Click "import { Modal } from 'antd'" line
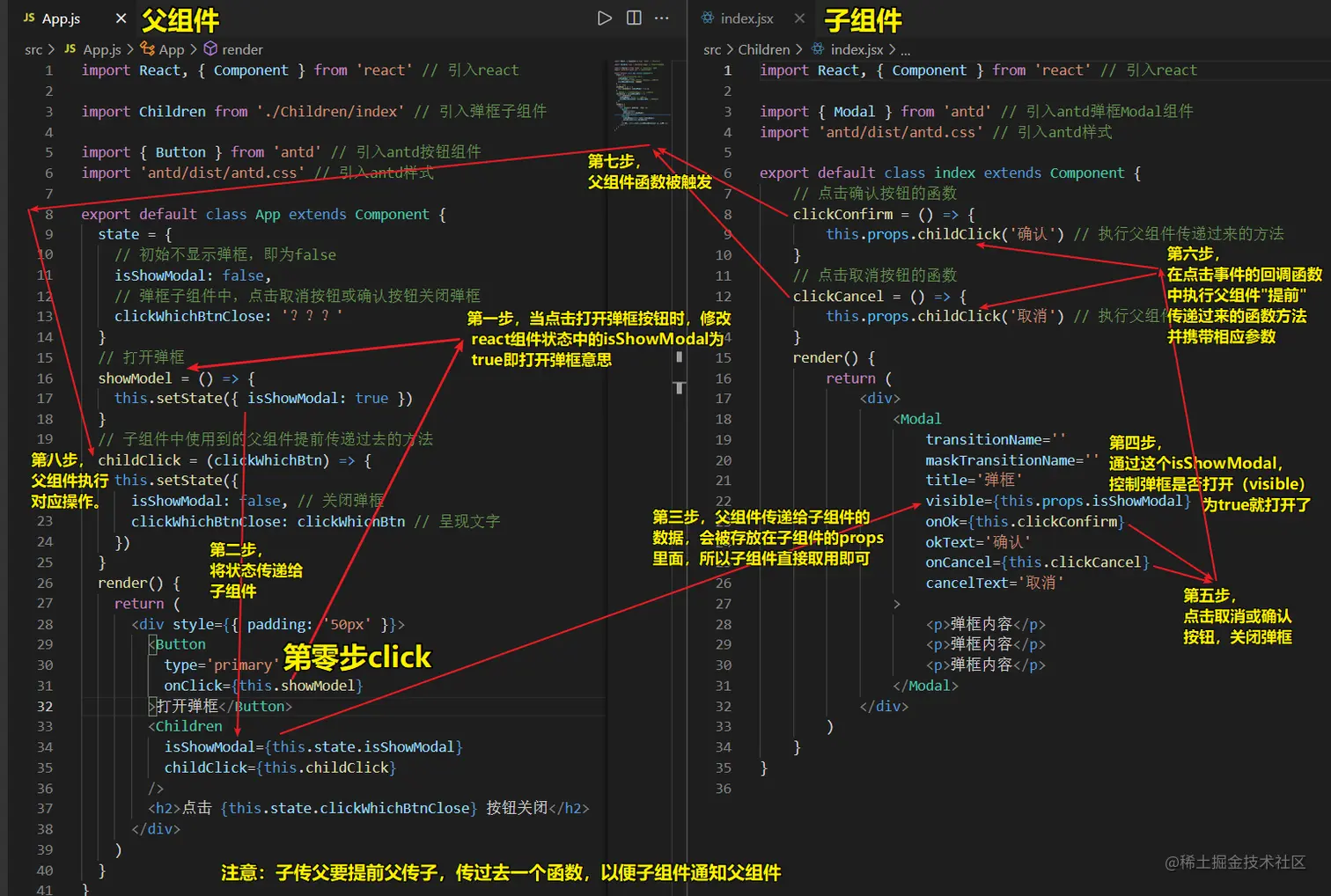The height and width of the screenshot is (896, 1331). click(876, 111)
